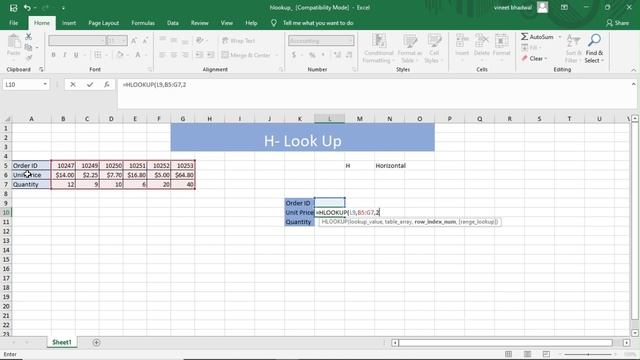
Task: Open the Help tab
Action: (x=251, y=23)
